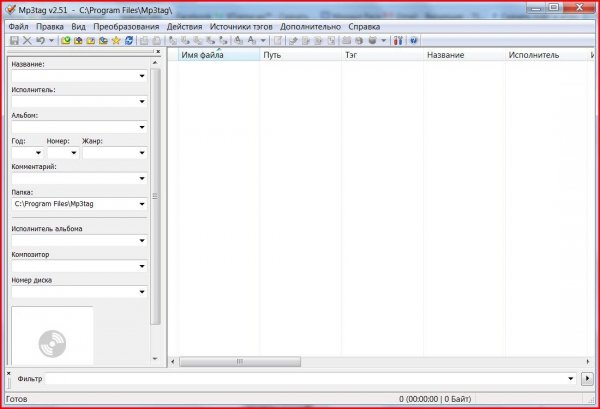Click the Add directory folder icon

click(x=78, y=40)
